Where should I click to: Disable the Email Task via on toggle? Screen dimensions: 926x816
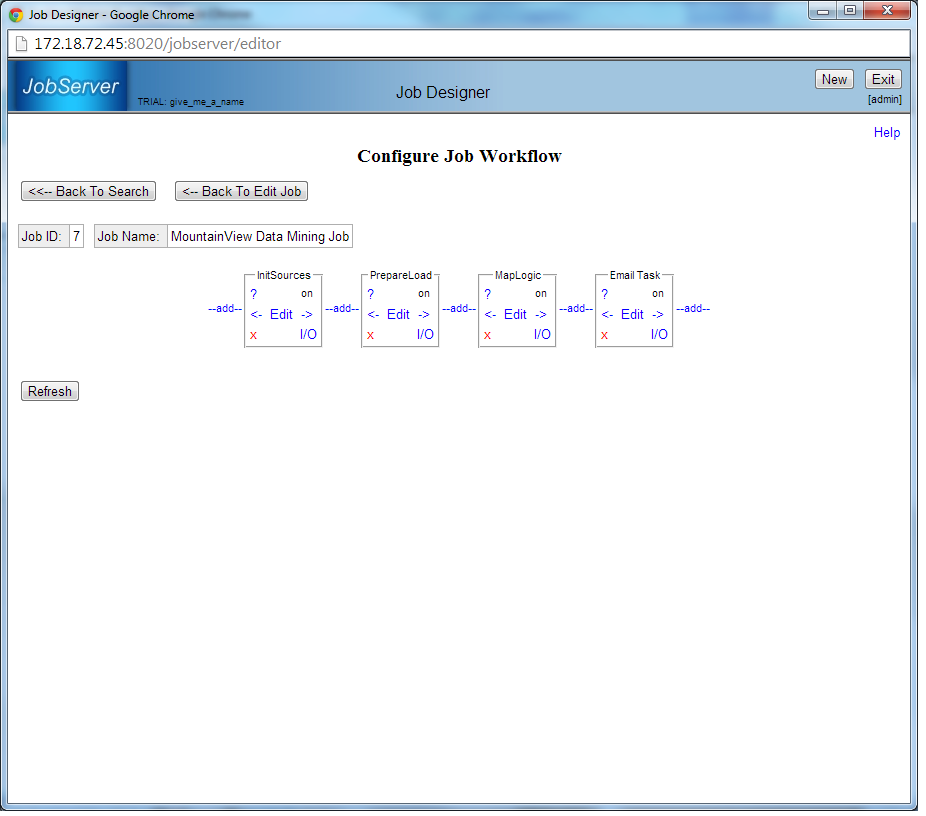pyautogui.click(x=658, y=294)
